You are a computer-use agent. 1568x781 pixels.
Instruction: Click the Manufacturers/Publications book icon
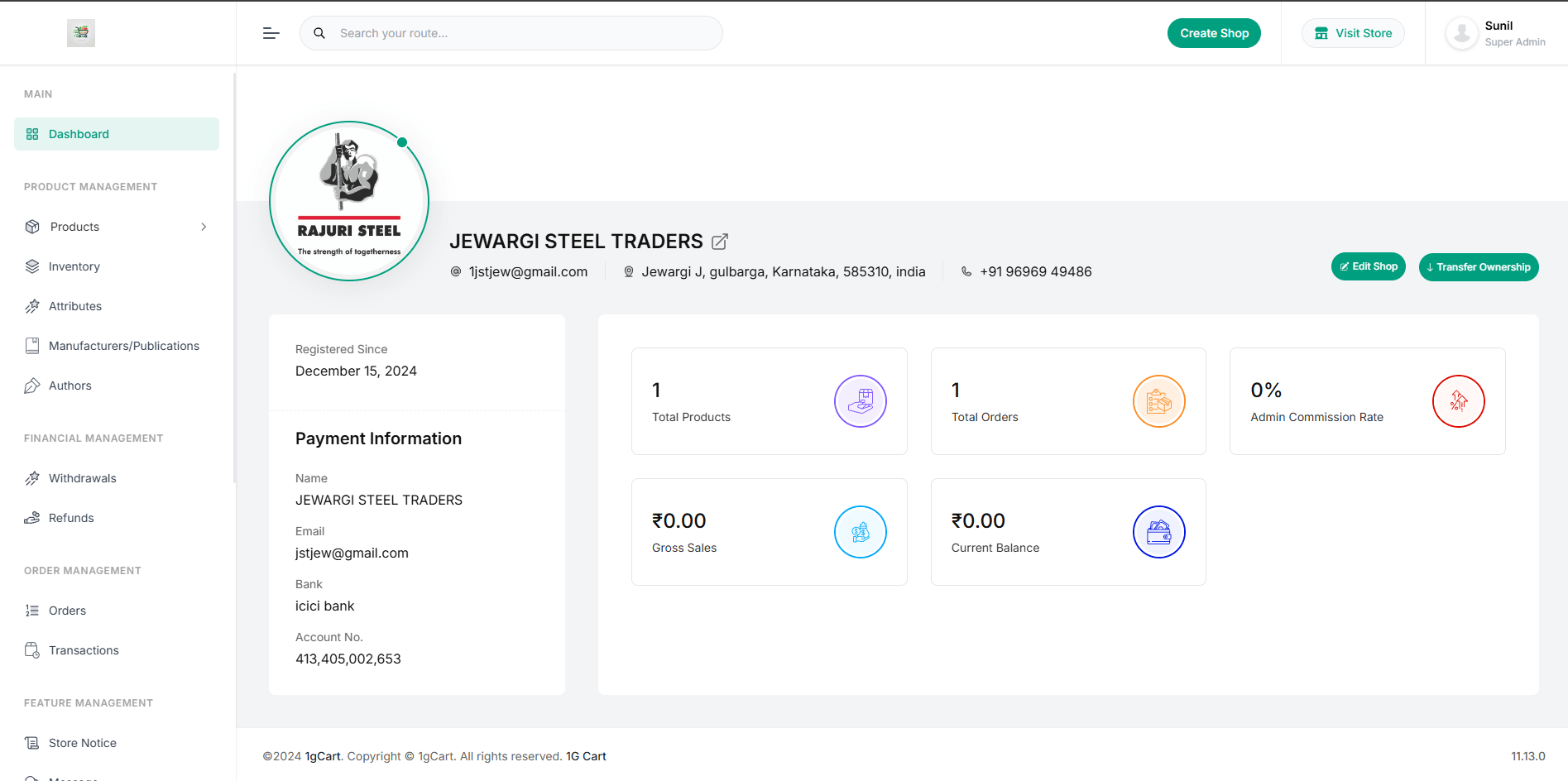(32, 346)
